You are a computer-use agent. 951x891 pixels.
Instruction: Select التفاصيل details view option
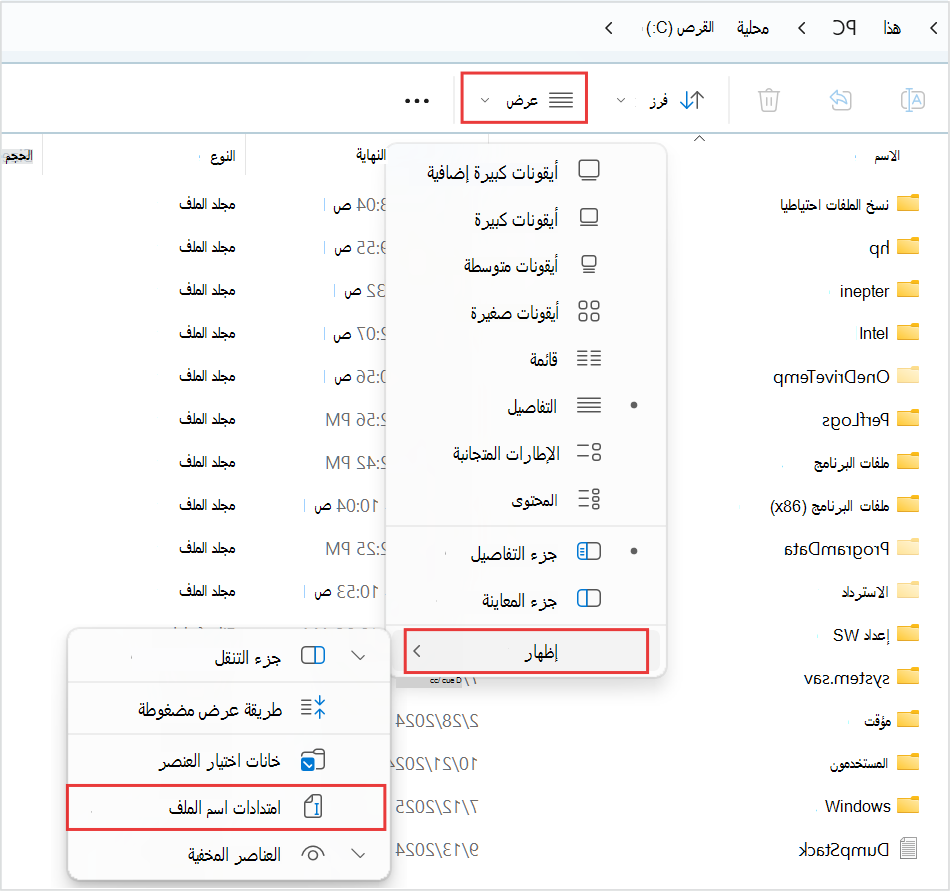(525, 406)
